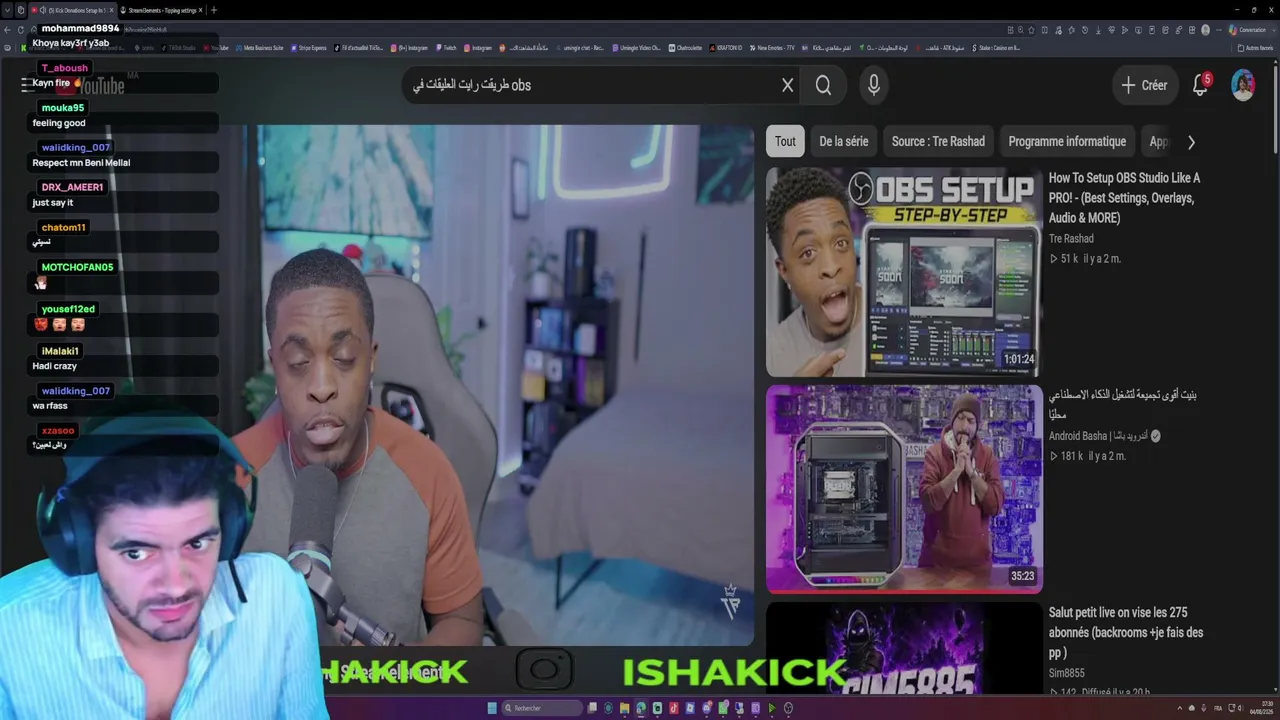Open the Autres favoris bookmarks folder
Screen dimensions: 1280x720
[x=1256, y=47]
